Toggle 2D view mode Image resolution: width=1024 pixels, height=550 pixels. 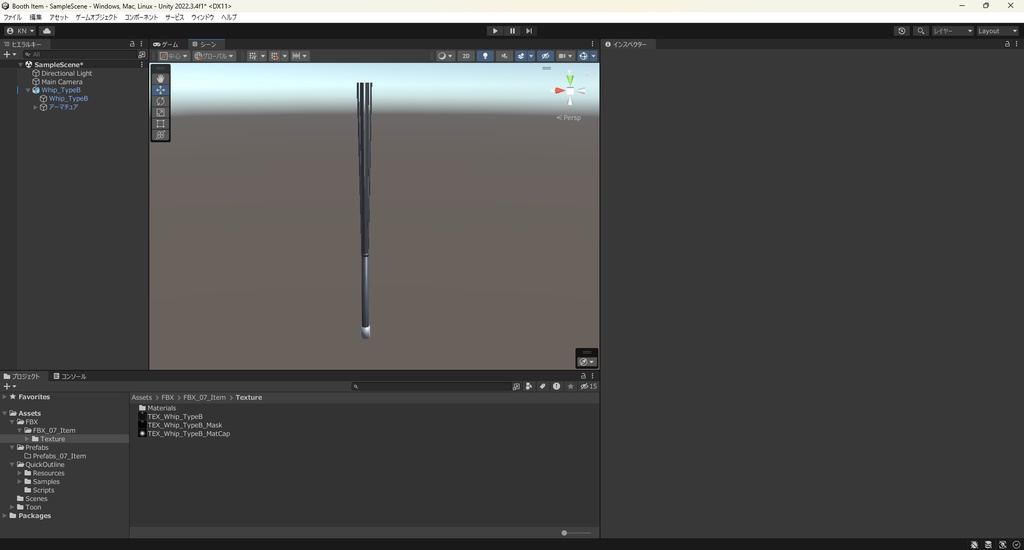point(466,56)
